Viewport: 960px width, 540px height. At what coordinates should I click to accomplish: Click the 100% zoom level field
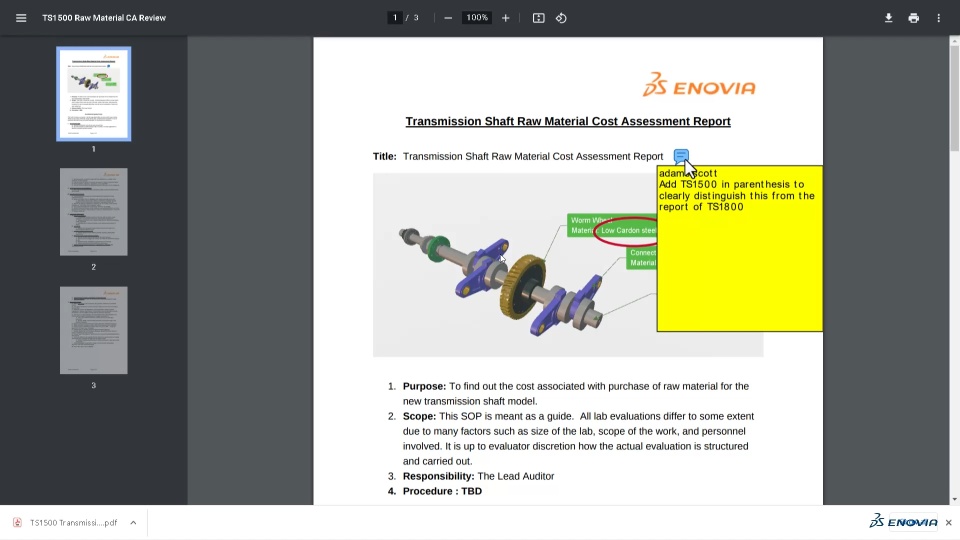click(x=477, y=18)
